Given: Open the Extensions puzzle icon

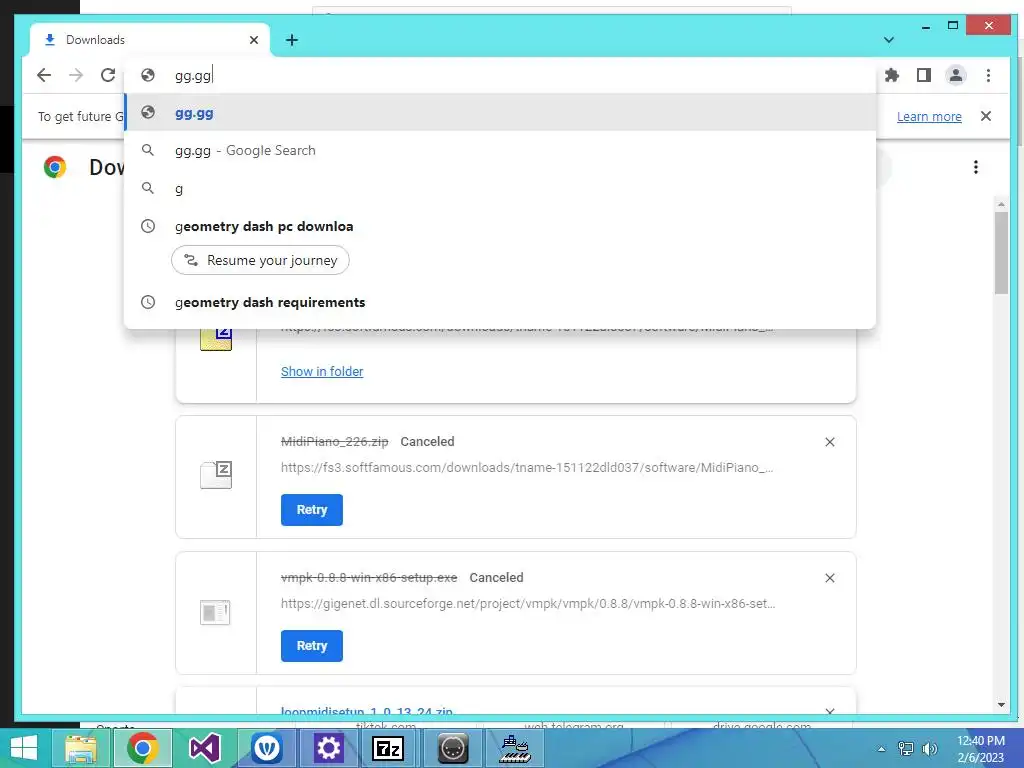Looking at the screenshot, I should click(891, 75).
